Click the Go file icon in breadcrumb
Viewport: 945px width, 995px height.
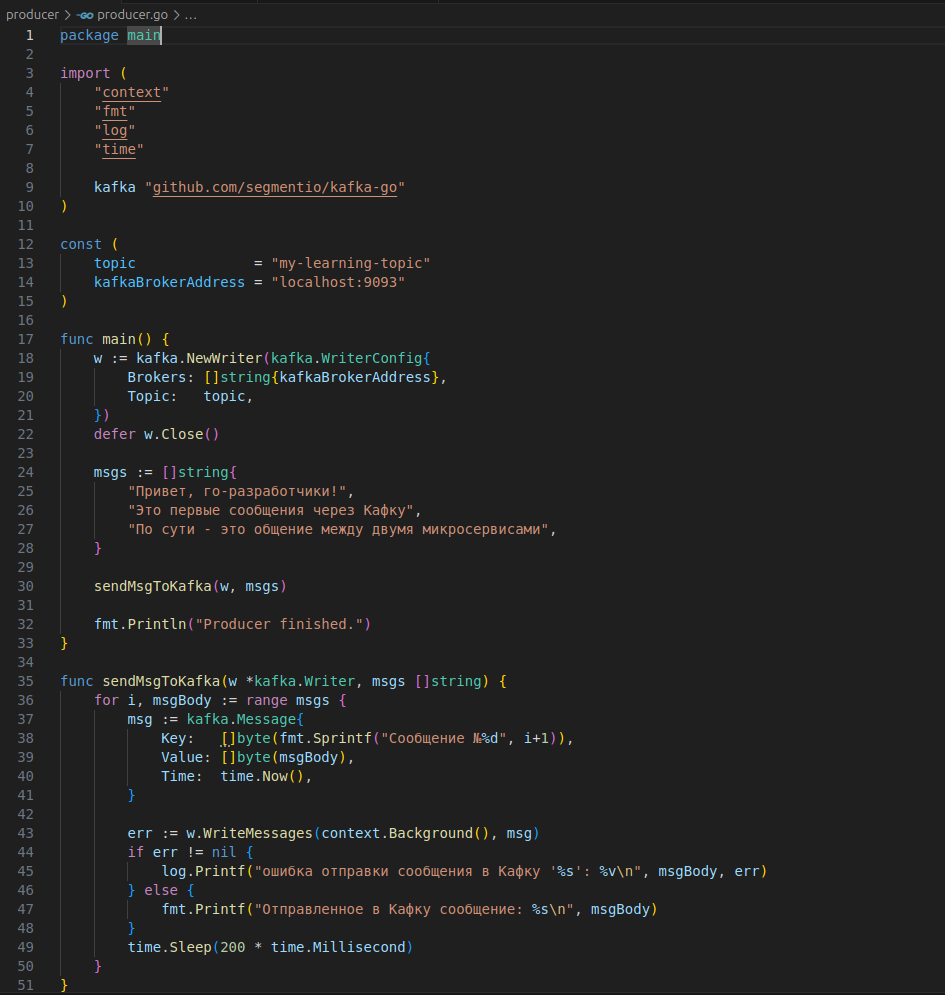click(85, 15)
